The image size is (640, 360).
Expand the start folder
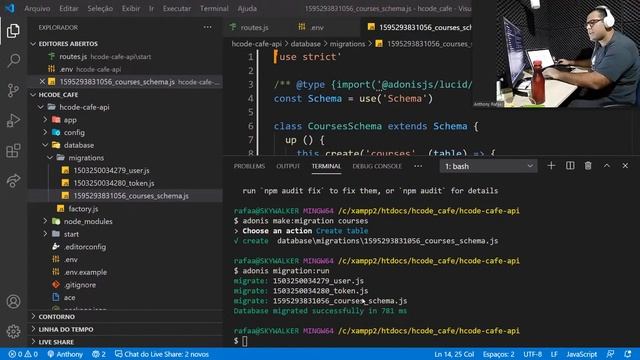coord(125,234)
